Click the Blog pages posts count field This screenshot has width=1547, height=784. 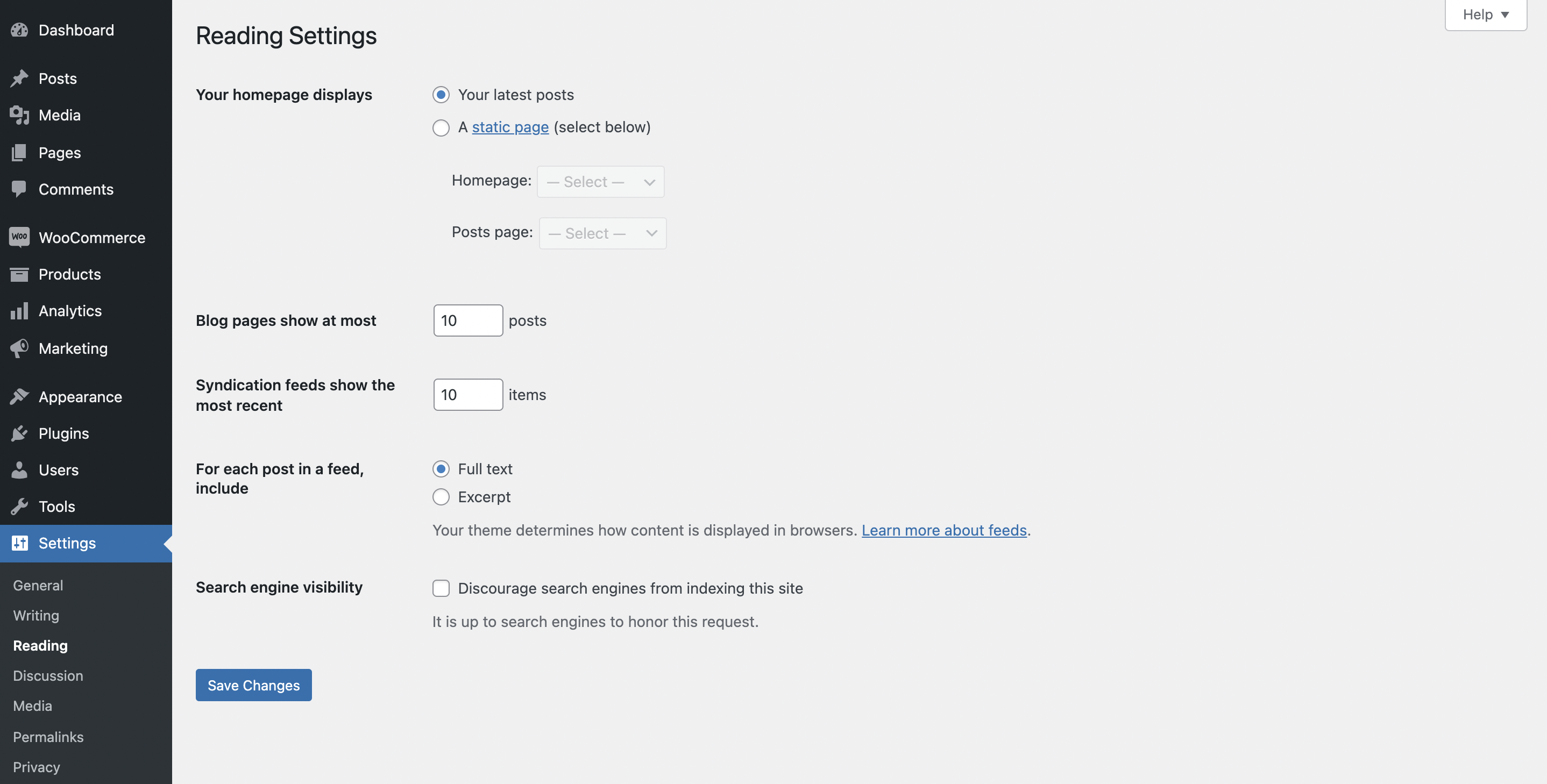(467, 320)
